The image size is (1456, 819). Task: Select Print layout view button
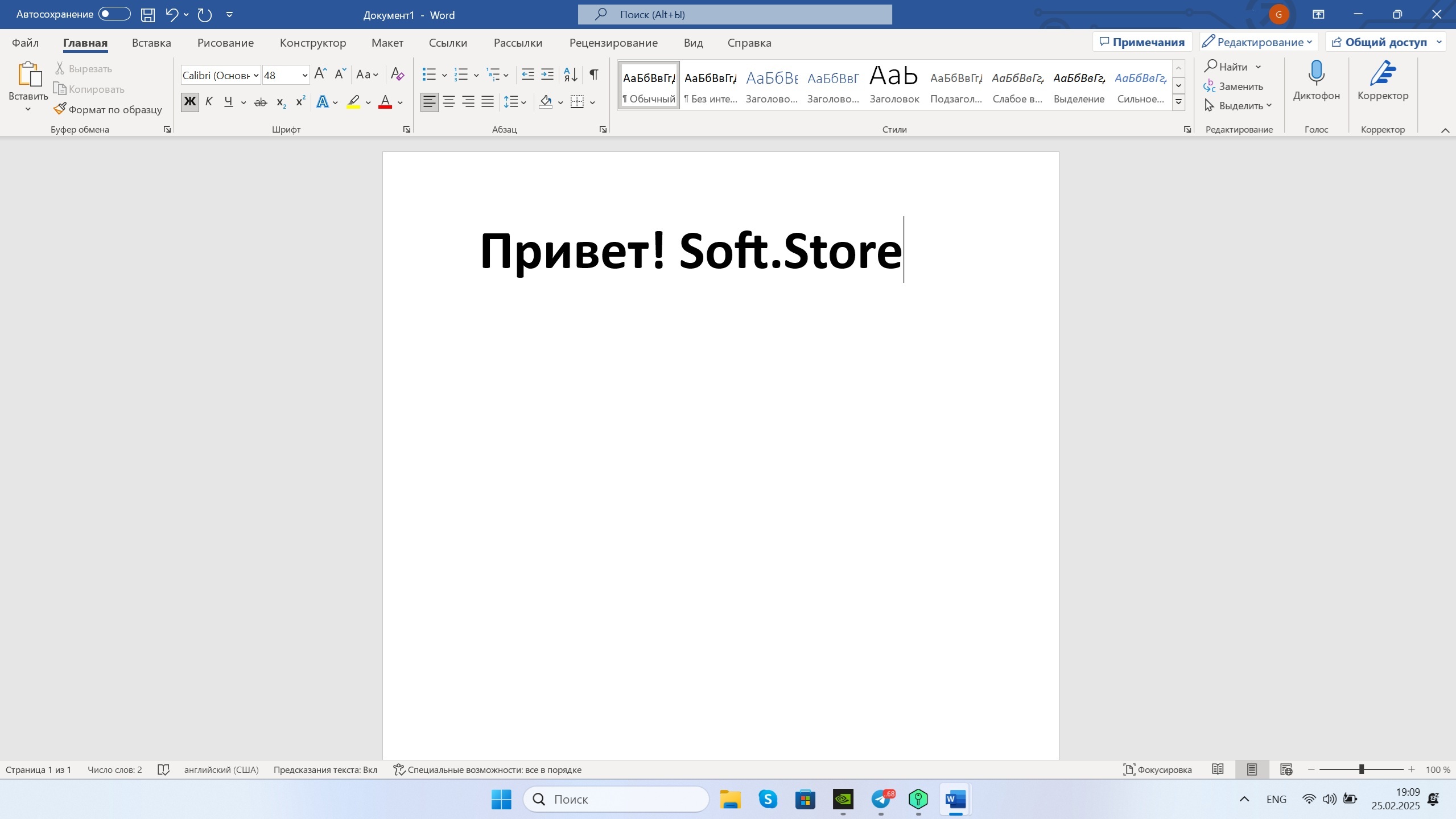pos(1252,769)
